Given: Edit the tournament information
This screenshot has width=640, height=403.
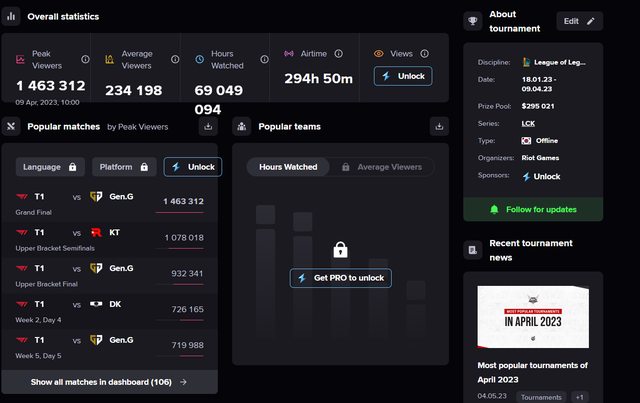Looking at the screenshot, I should click(x=579, y=21).
